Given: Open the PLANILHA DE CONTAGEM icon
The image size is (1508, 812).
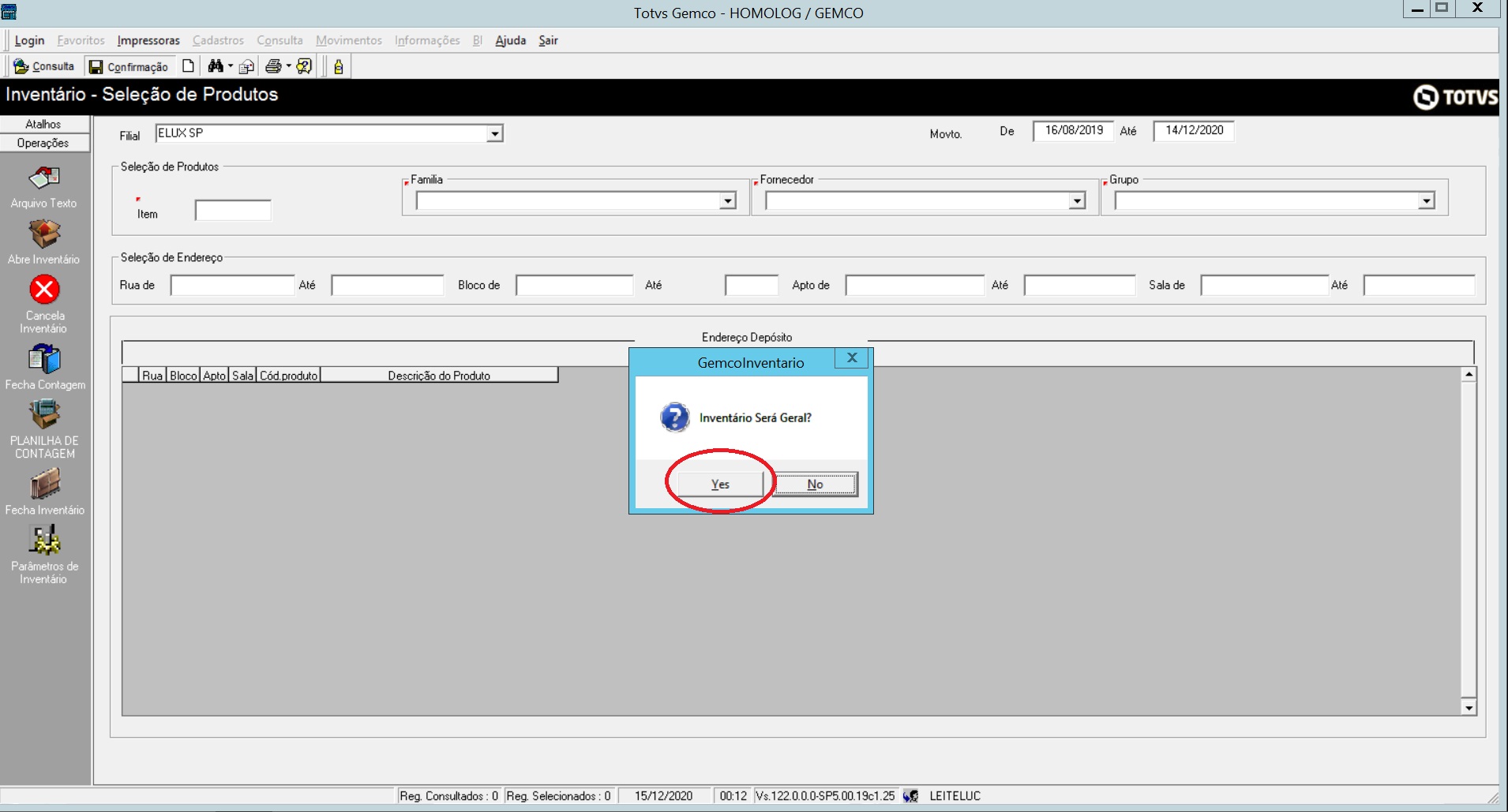Looking at the screenshot, I should [44, 414].
